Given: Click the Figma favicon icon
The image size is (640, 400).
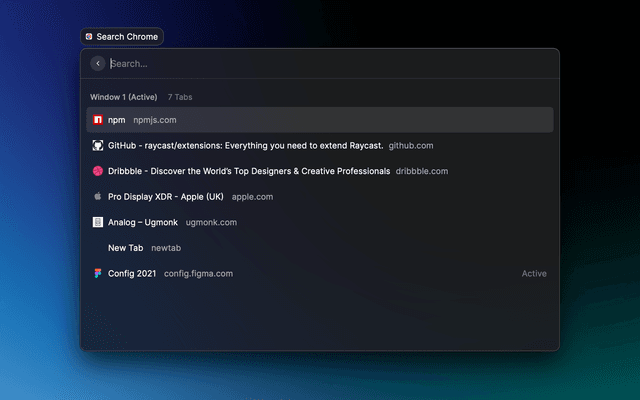Looking at the screenshot, I should click(98, 273).
